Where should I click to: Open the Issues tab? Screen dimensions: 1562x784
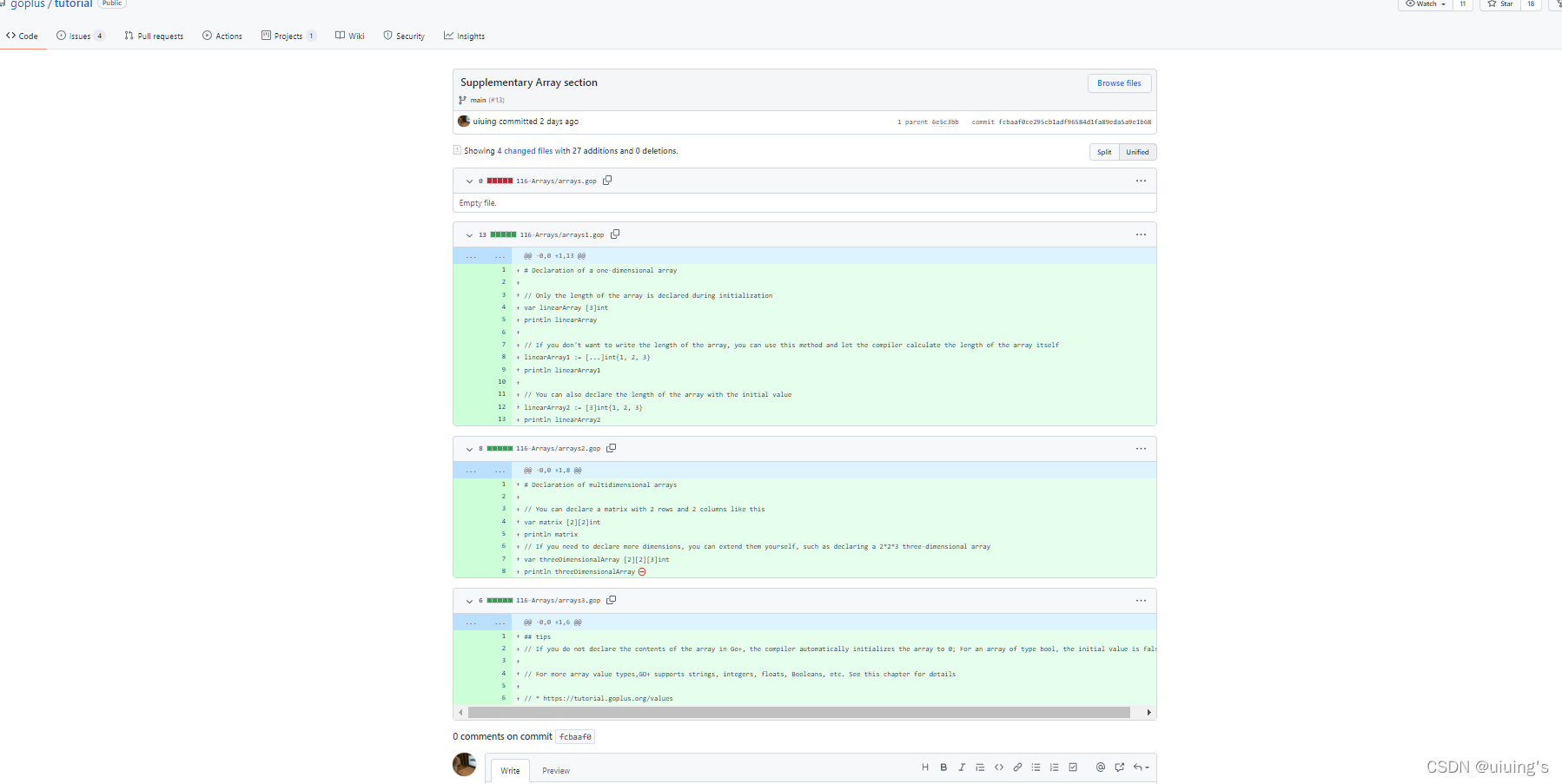point(80,36)
